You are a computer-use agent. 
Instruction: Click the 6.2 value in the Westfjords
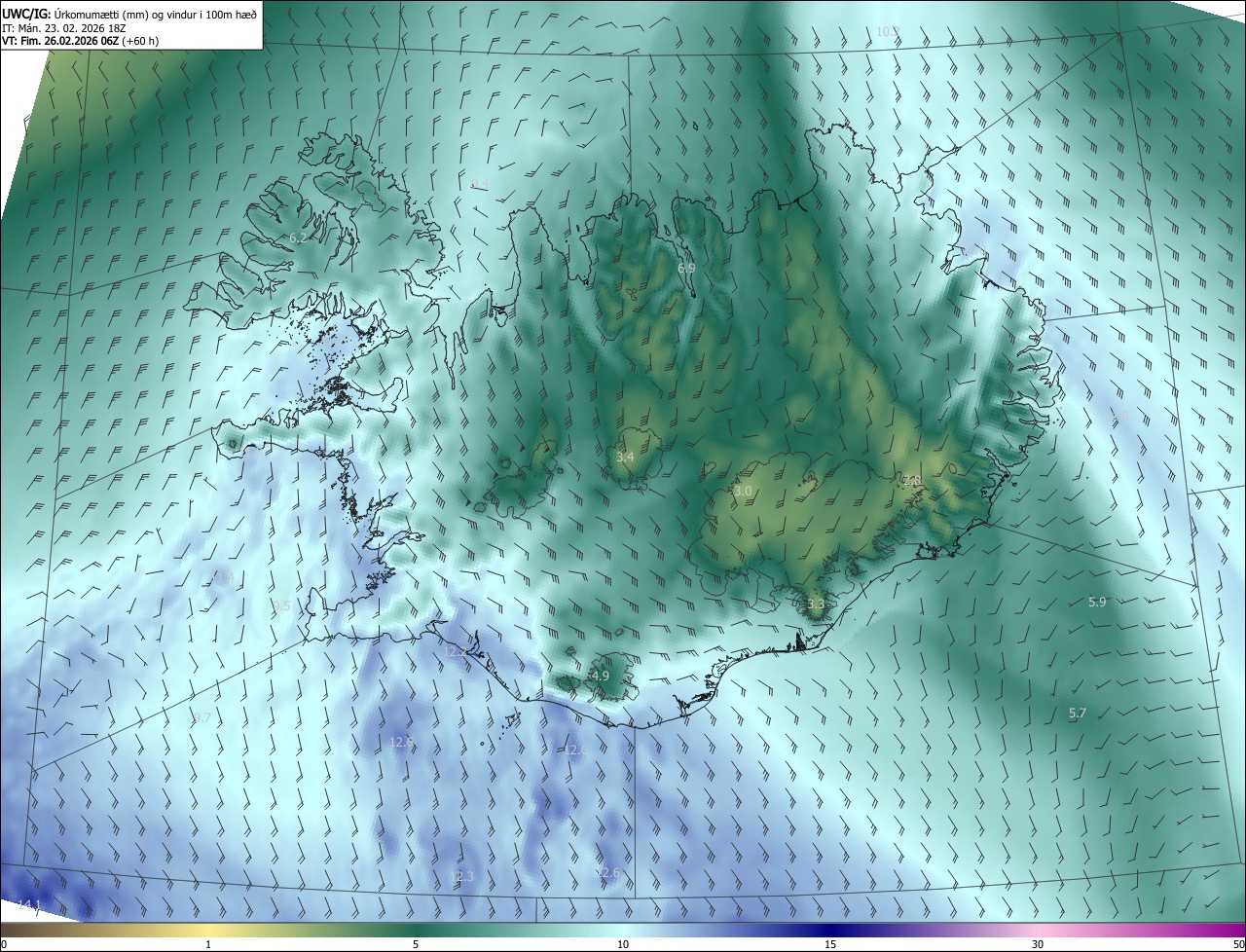point(298,238)
